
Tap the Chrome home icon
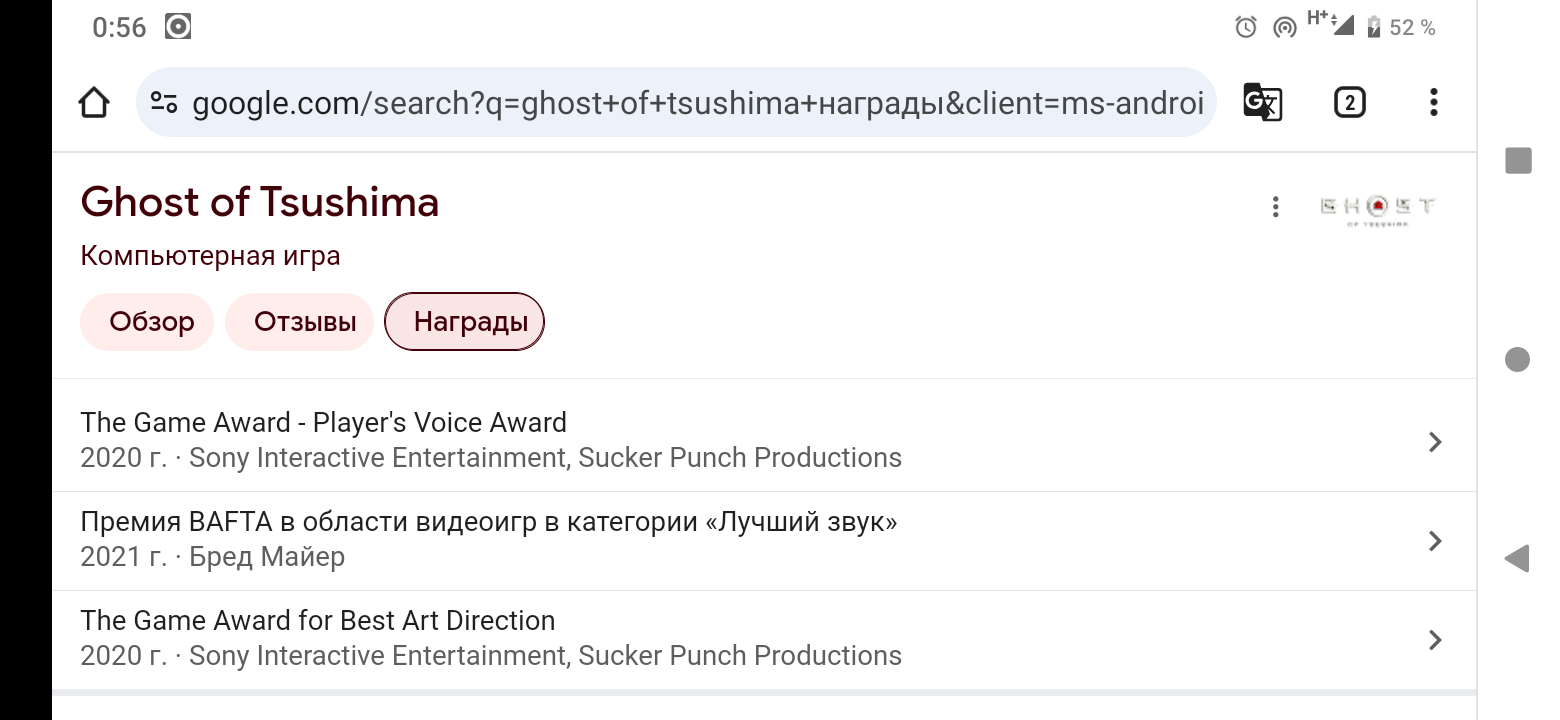pyautogui.click(x=94, y=102)
